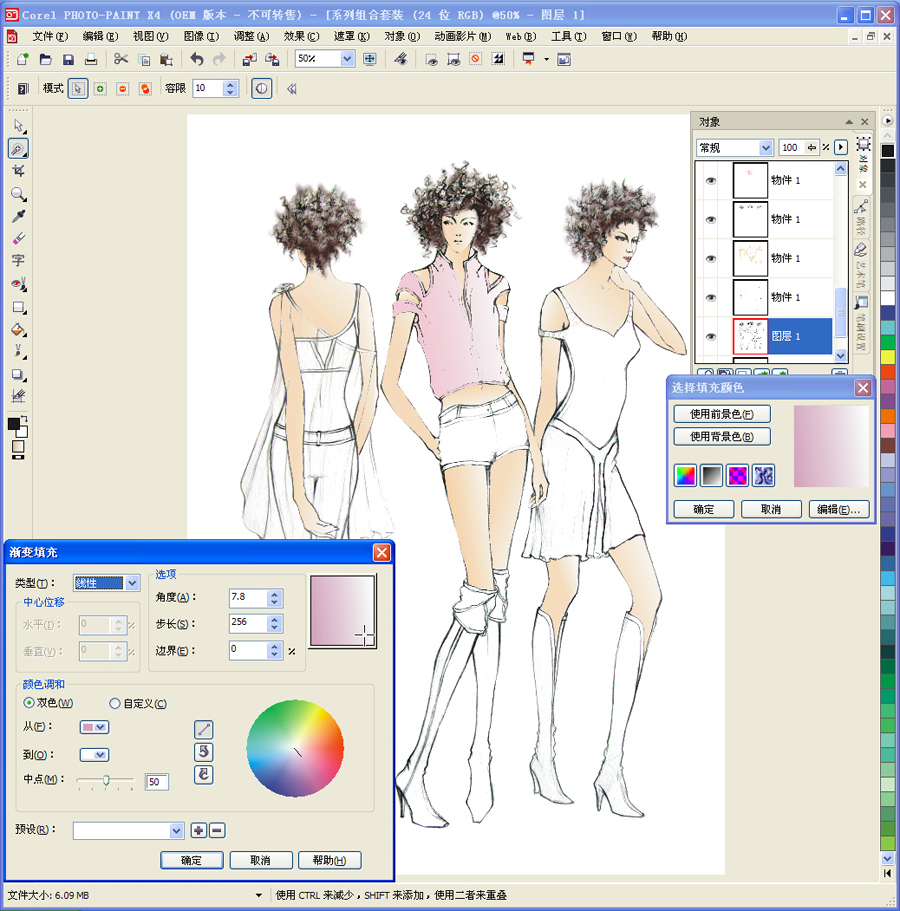900x911 pixels.
Task: Click the 中点(M) midpoint slider handle
Action: 106,780
